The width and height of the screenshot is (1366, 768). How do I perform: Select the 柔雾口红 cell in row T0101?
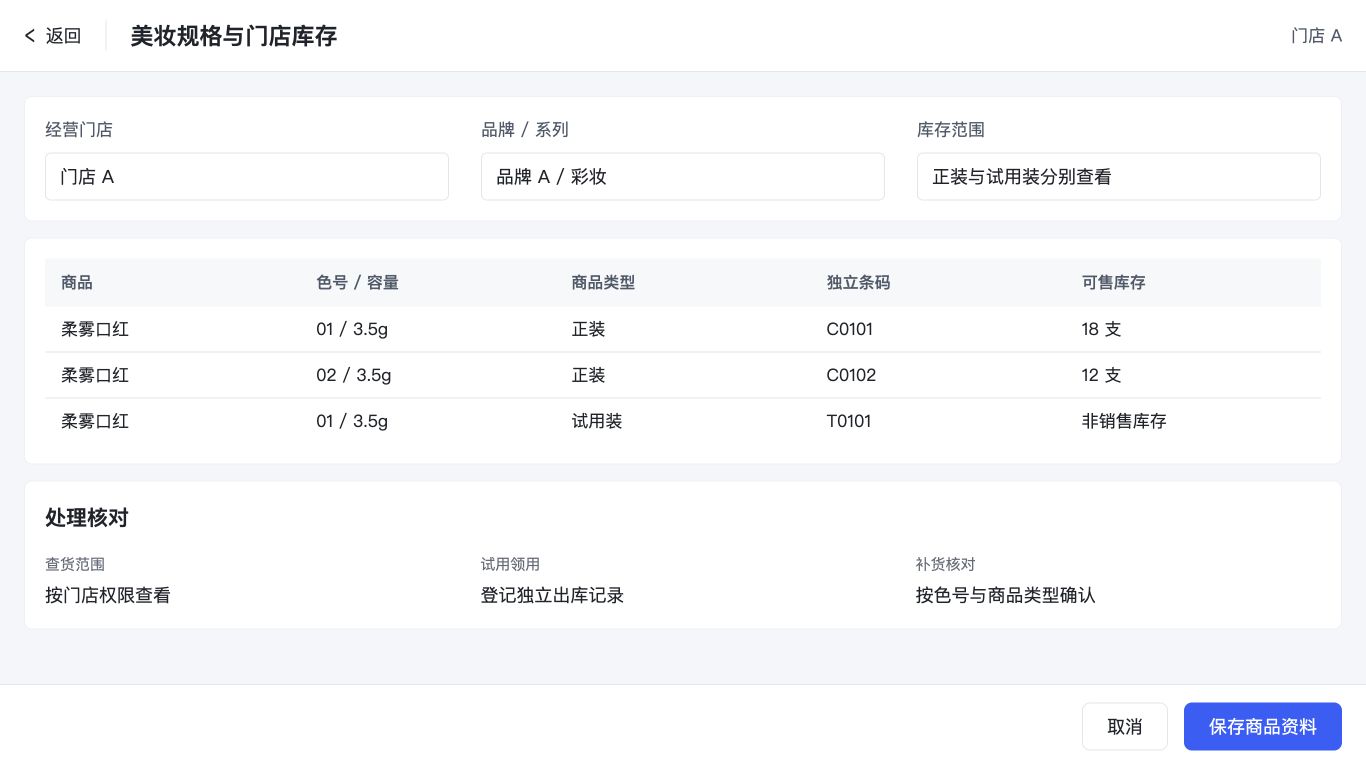(95, 421)
